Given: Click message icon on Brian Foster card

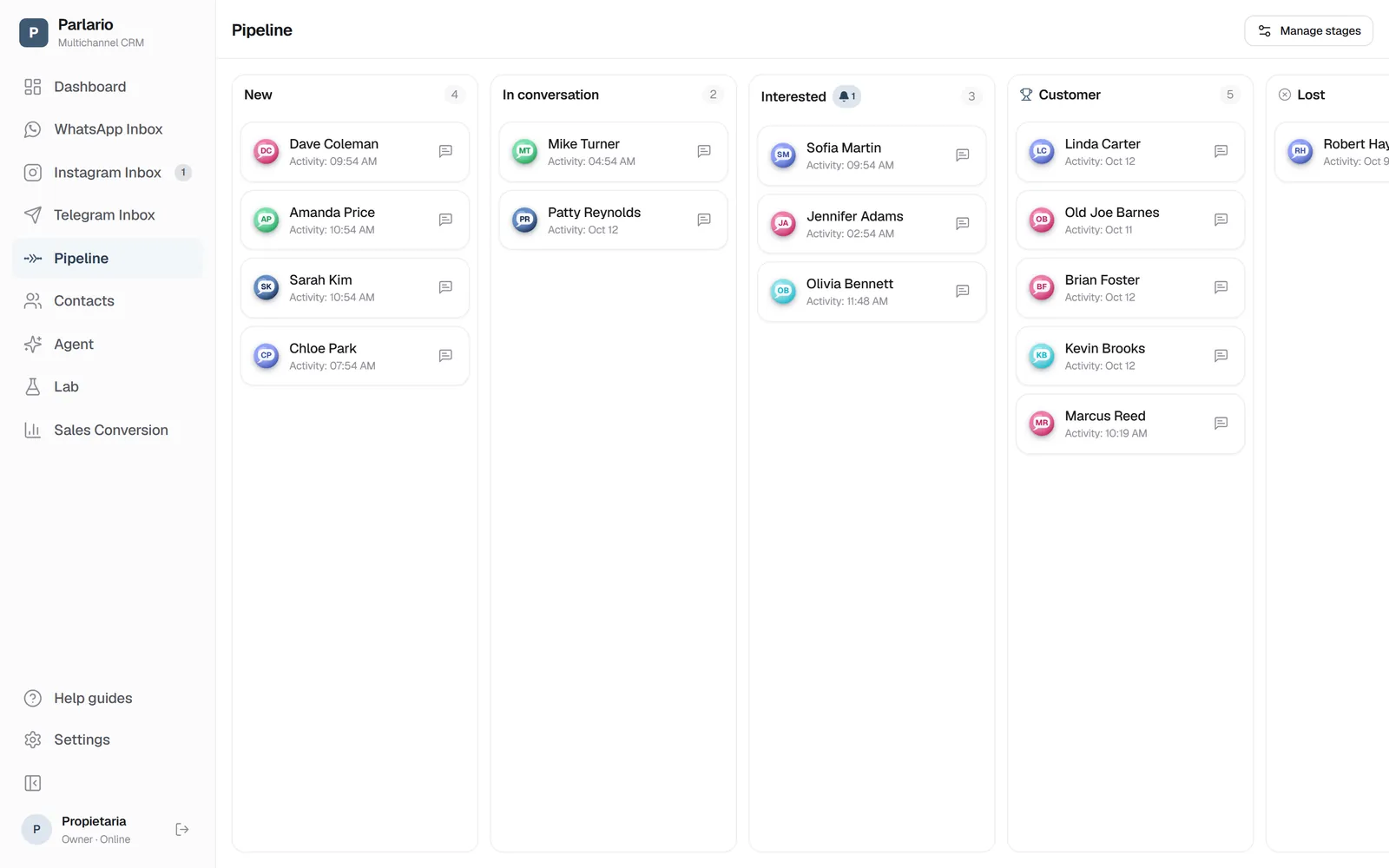Looking at the screenshot, I should [x=1221, y=287].
